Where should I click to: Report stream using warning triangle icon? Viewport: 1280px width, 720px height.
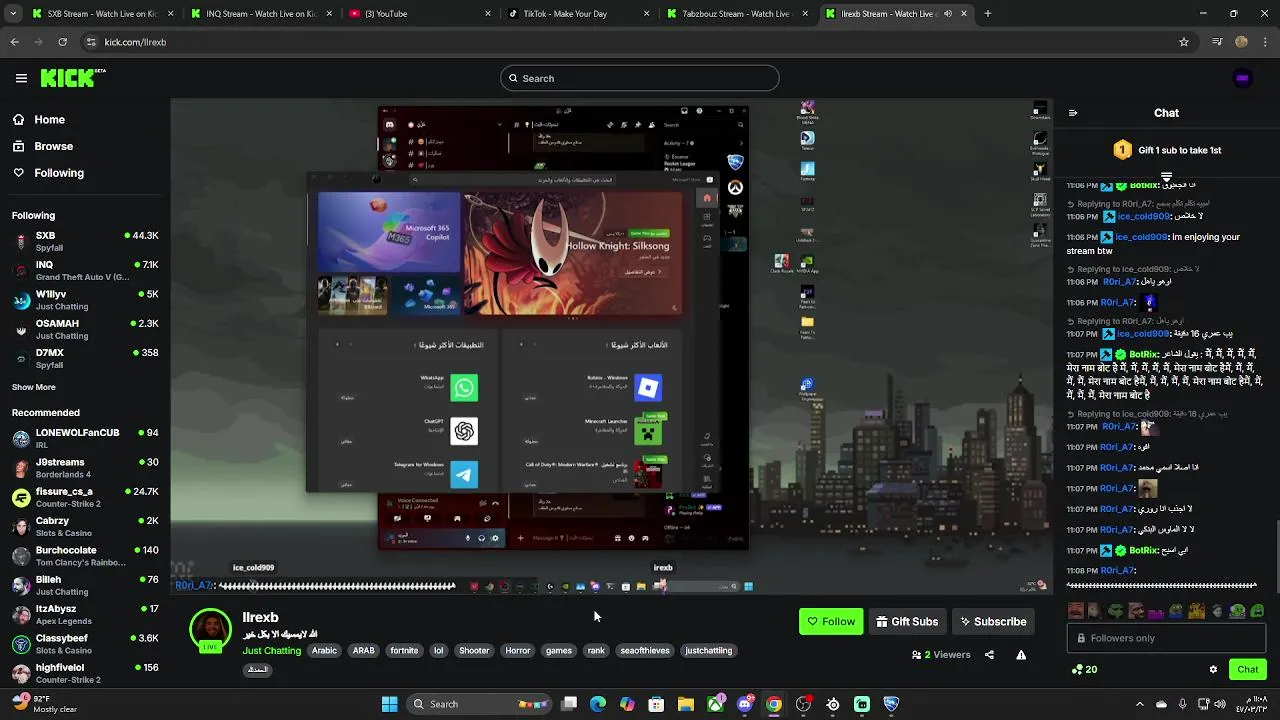(x=1021, y=655)
